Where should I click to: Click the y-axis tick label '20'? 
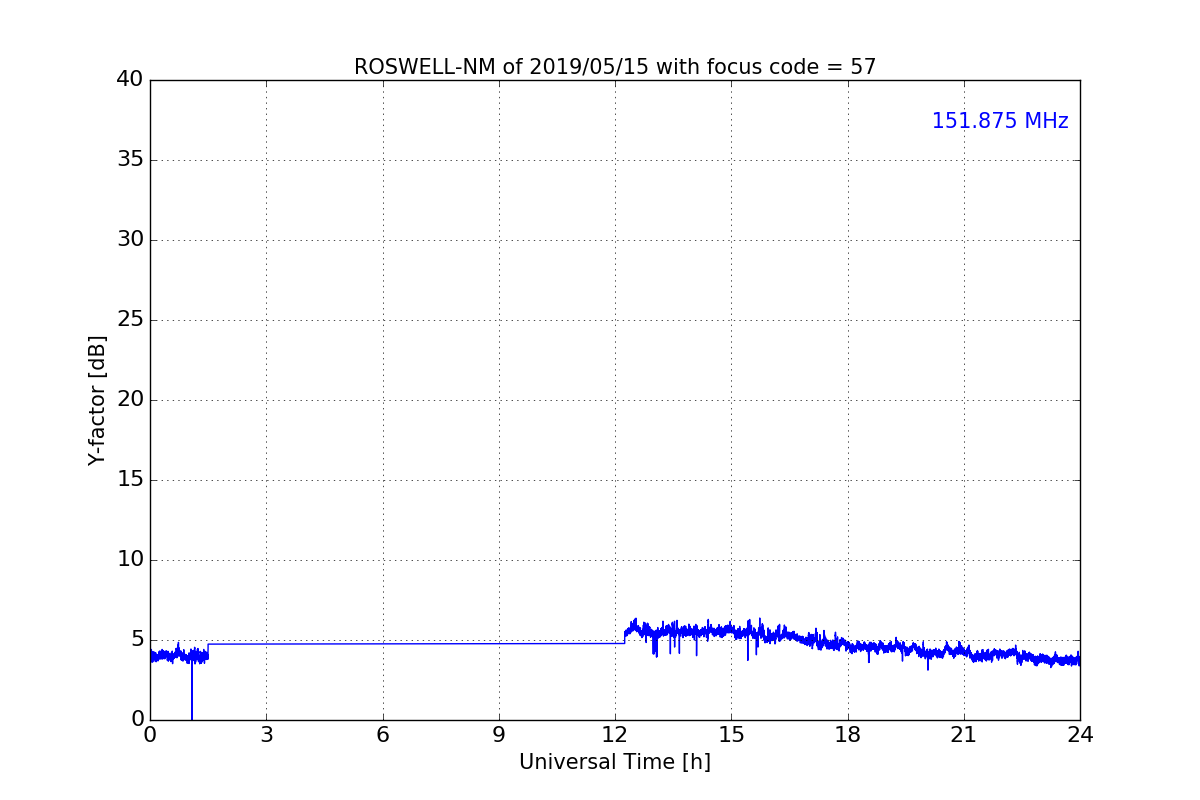130,400
